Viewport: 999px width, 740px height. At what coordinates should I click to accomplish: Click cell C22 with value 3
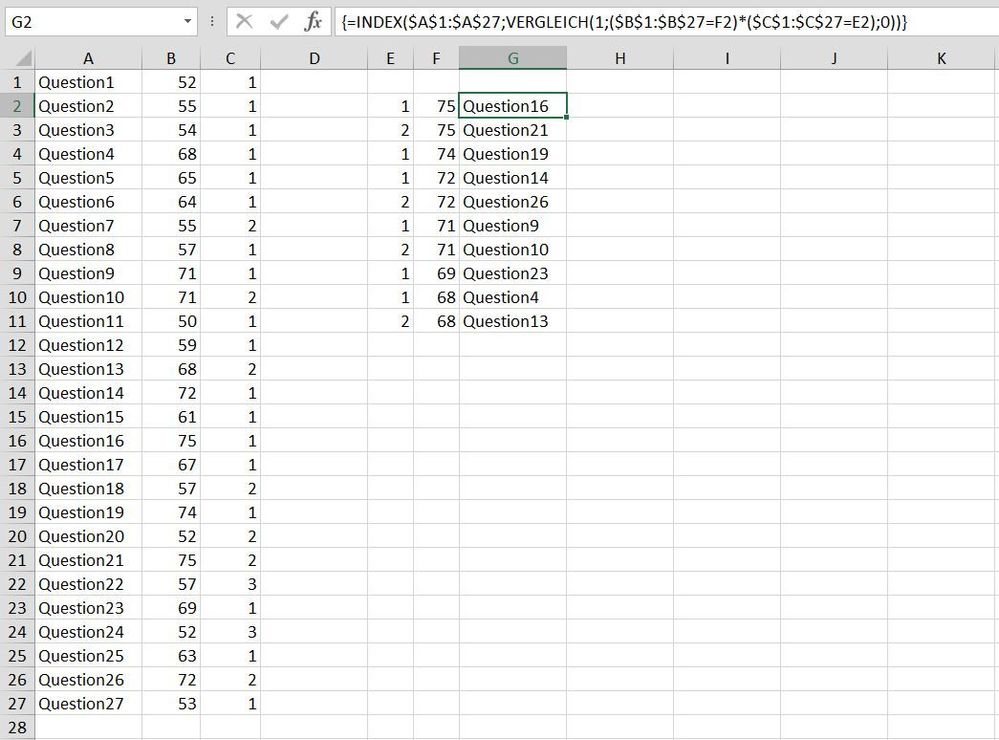click(x=230, y=584)
